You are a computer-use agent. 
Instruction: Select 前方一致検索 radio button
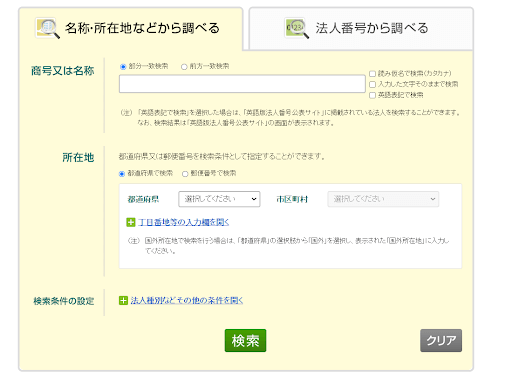(x=184, y=67)
